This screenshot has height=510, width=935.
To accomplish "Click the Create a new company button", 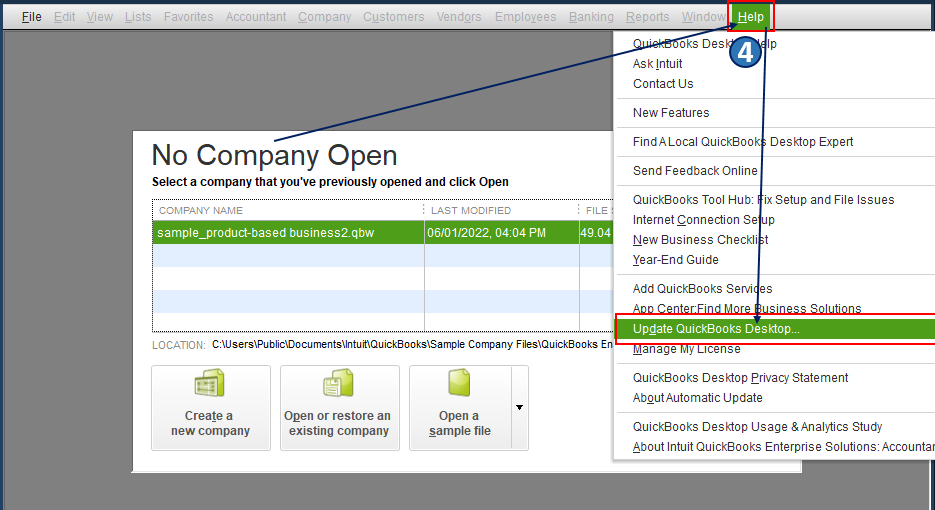I will tap(210, 408).
